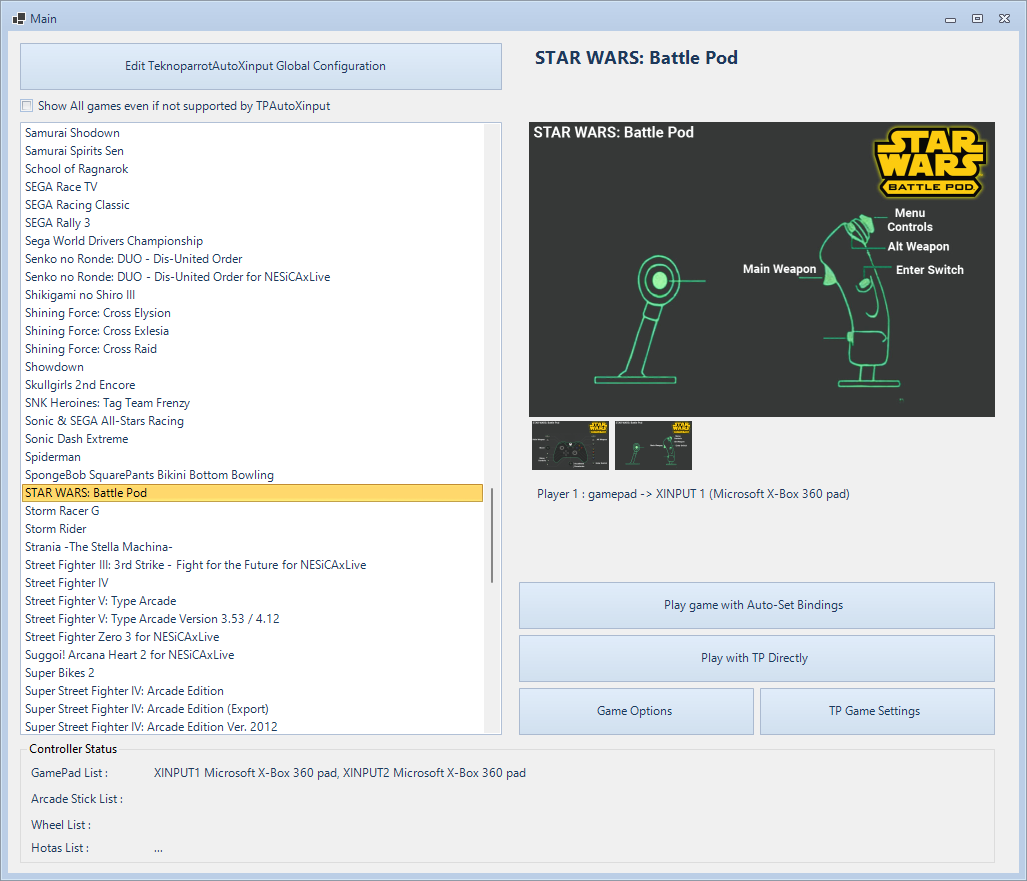Click the large Battle Pod control diagram
The image size is (1027, 881).
click(x=762, y=269)
